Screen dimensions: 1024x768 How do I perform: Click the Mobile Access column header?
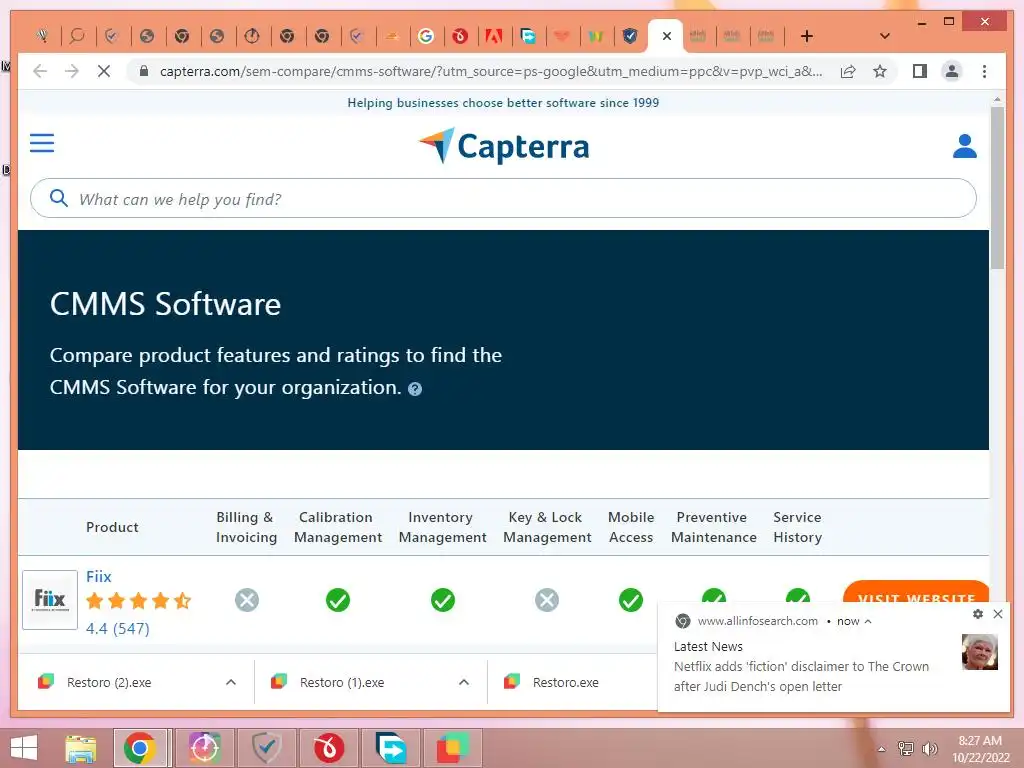pyautogui.click(x=631, y=527)
